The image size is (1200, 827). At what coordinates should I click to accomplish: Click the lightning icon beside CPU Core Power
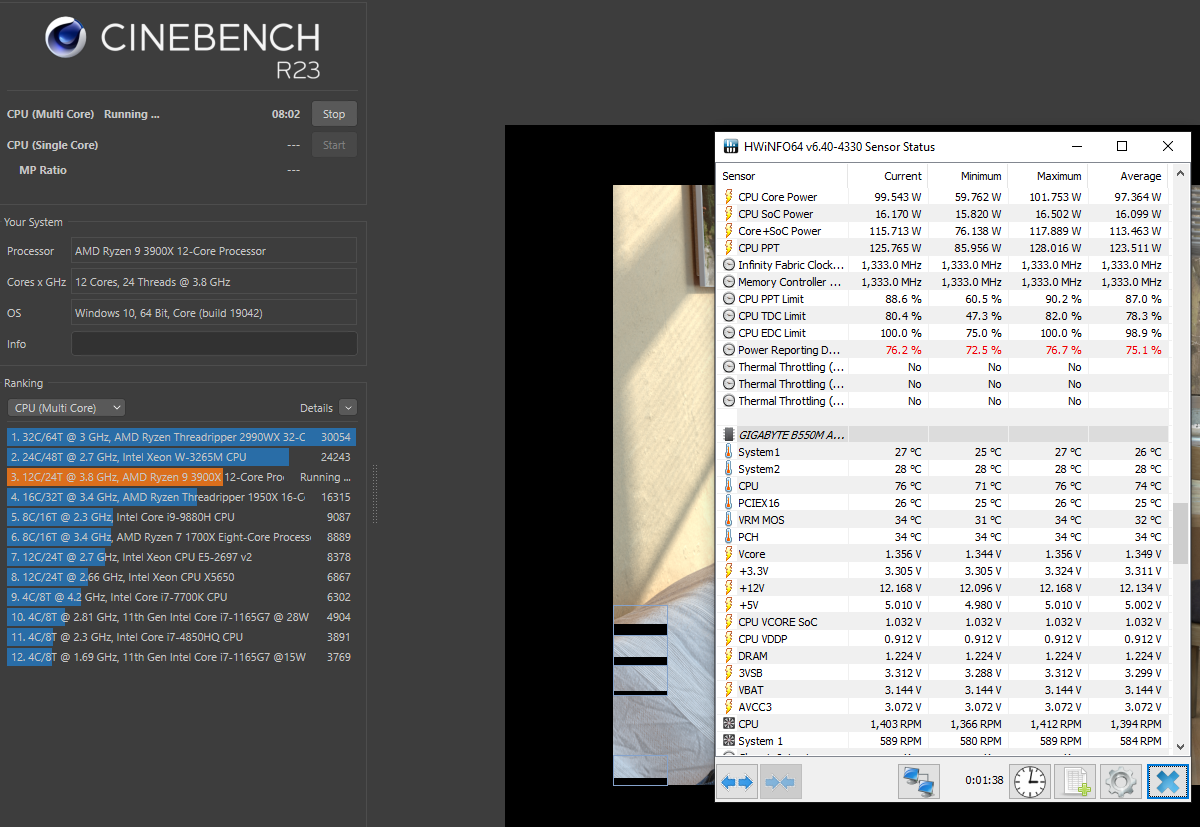[x=728, y=197]
